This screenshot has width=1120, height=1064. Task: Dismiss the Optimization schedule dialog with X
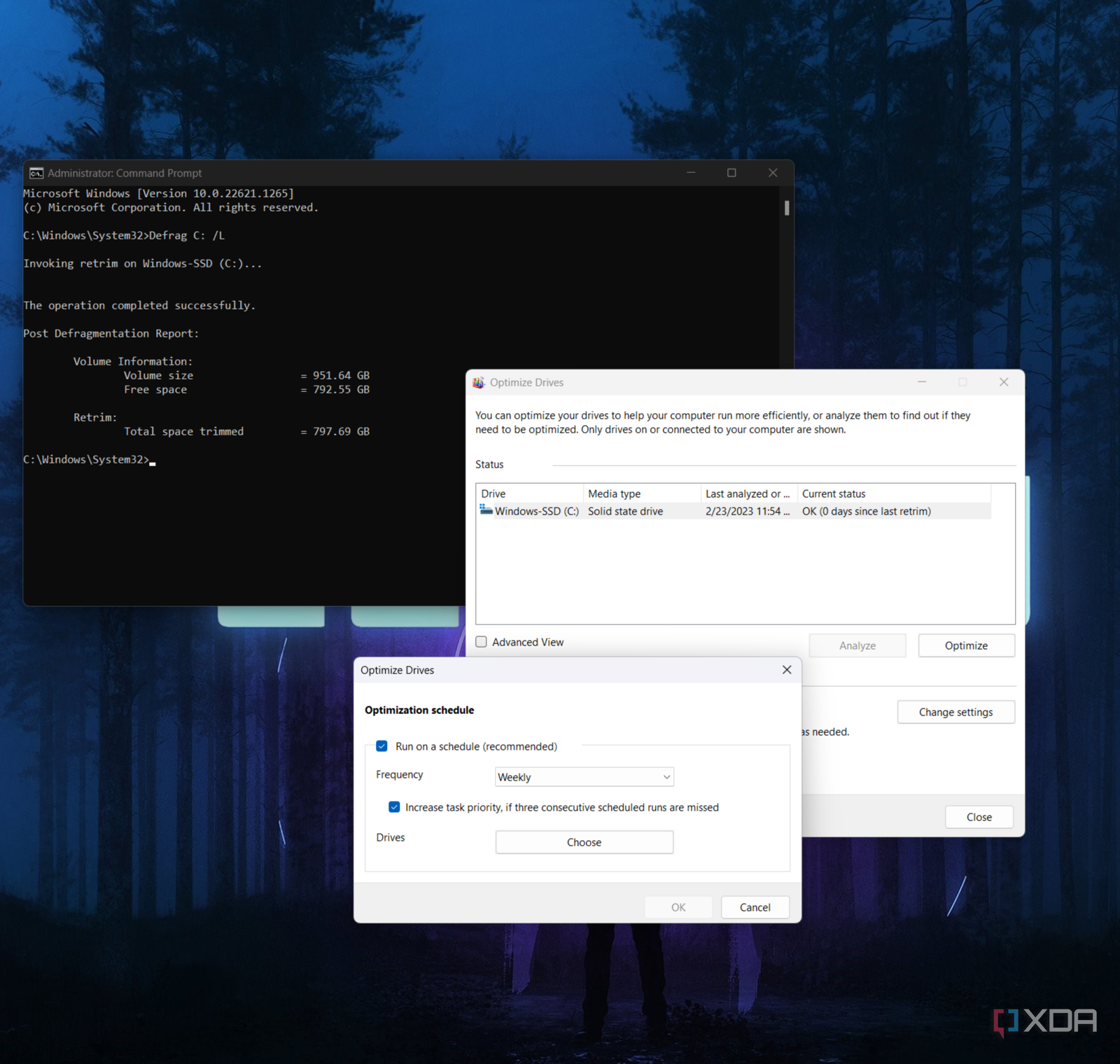pyautogui.click(x=787, y=670)
